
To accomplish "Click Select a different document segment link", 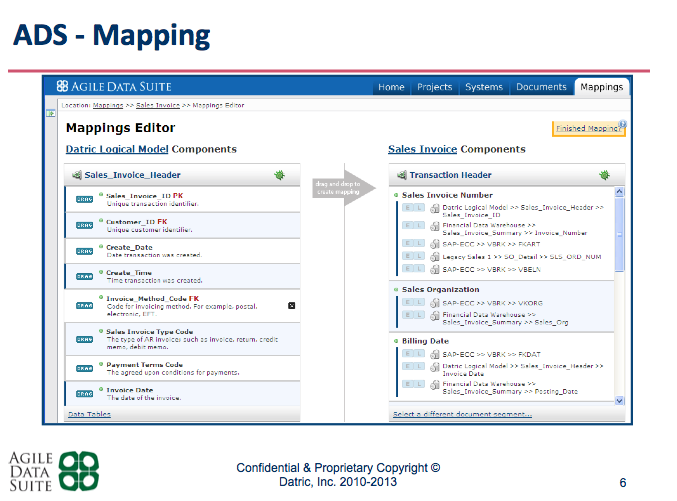I will (x=462, y=414).
